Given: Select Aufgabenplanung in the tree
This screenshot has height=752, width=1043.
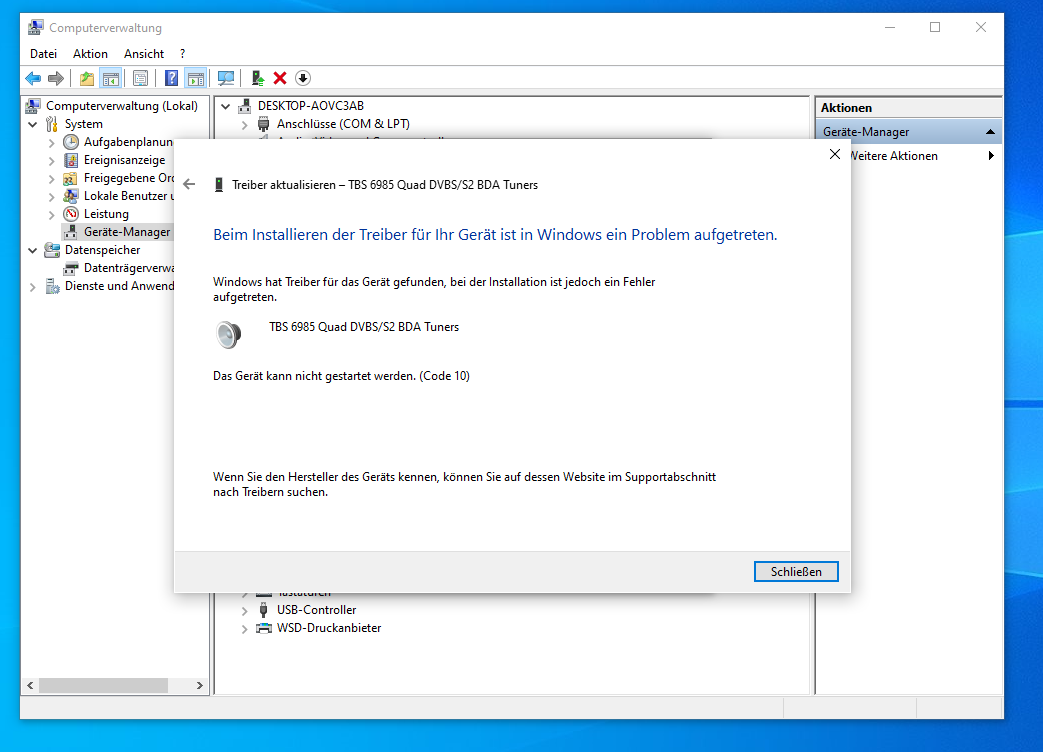Looking at the screenshot, I should click(x=128, y=142).
